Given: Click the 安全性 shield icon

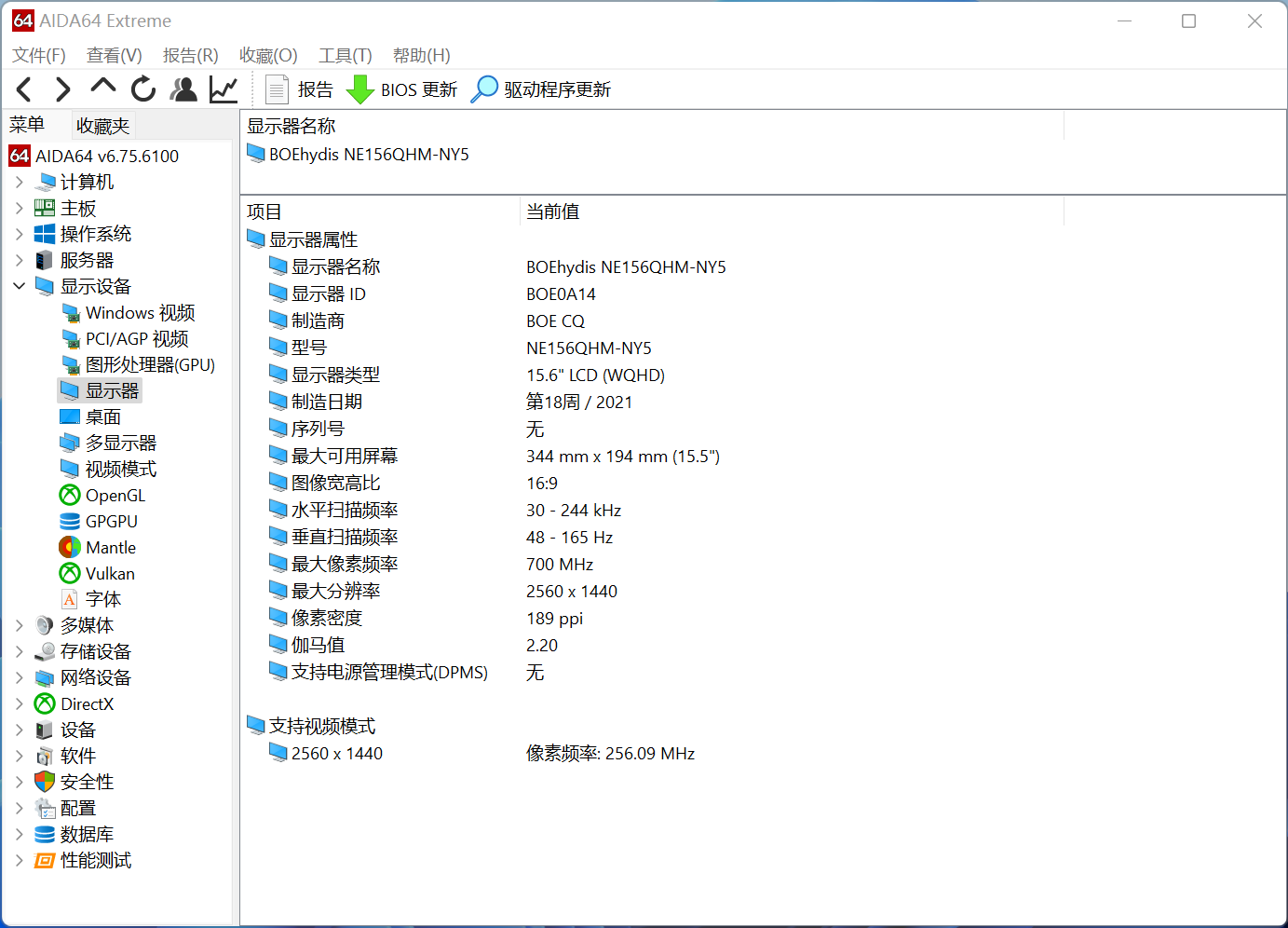Looking at the screenshot, I should click(x=45, y=782).
